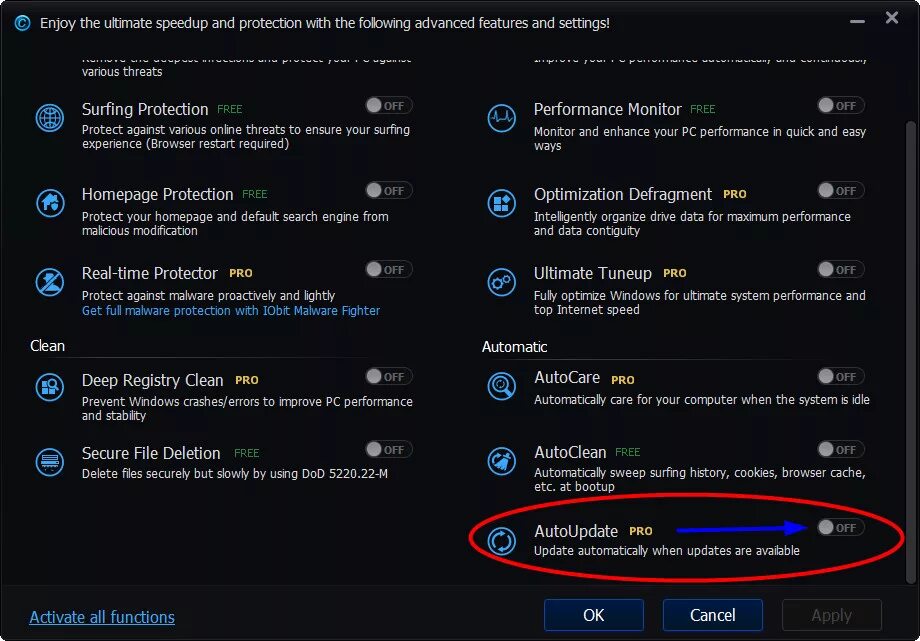Click the AutoCare magnifier icon
The width and height of the screenshot is (920, 641).
502,386
